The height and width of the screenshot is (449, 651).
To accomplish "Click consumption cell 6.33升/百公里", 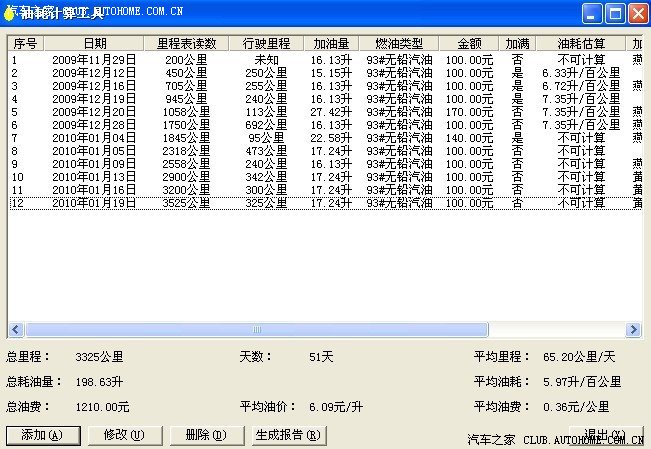I will [x=581, y=73].
